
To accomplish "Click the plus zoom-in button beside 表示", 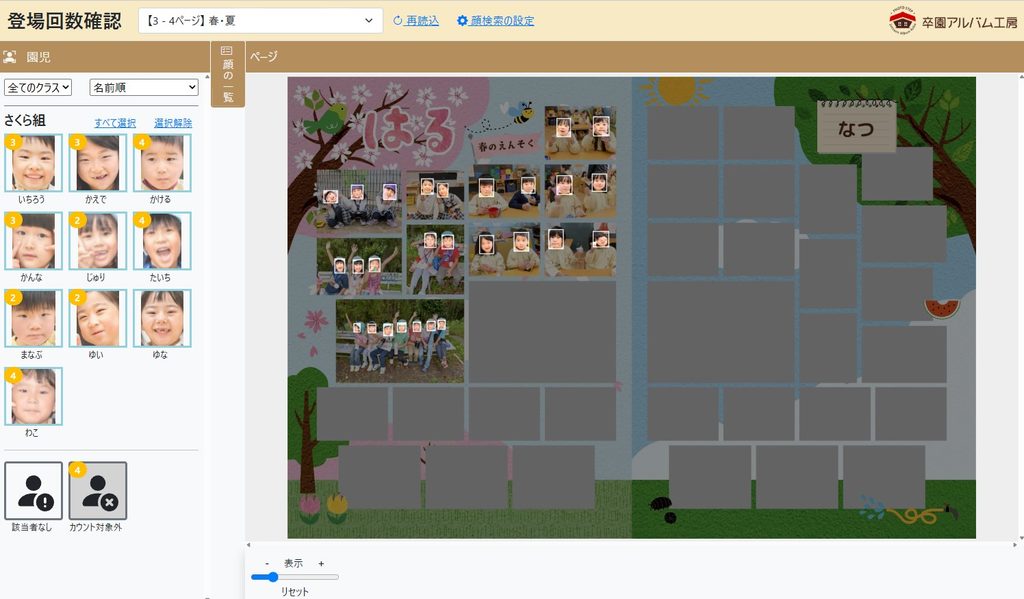I will tap(321, 563).
